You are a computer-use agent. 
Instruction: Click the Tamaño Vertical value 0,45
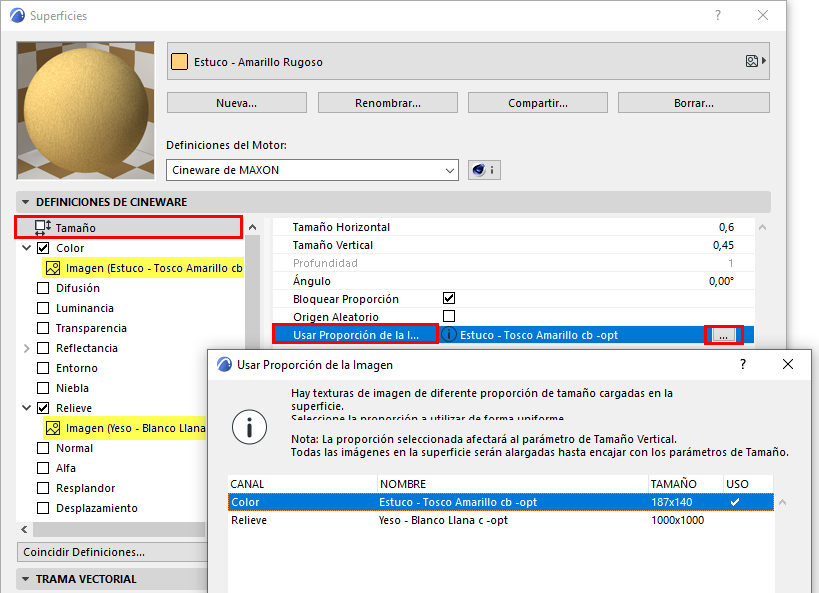723,245
